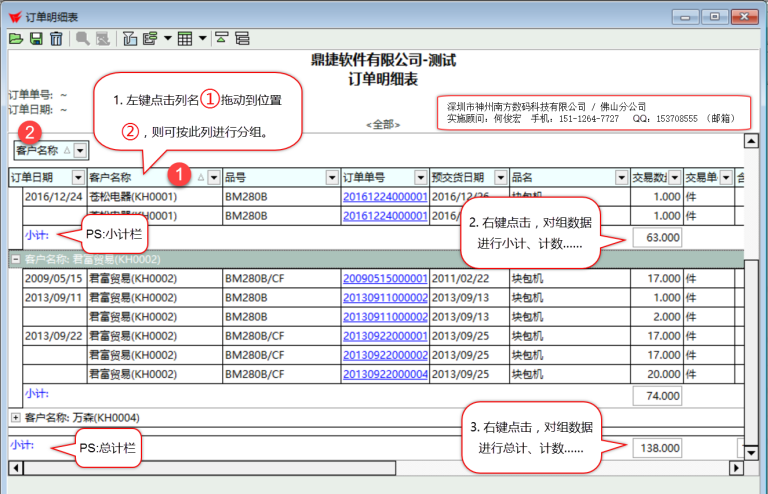
Task: Open first 20161224000001 order link
Action: coord(385,197)
